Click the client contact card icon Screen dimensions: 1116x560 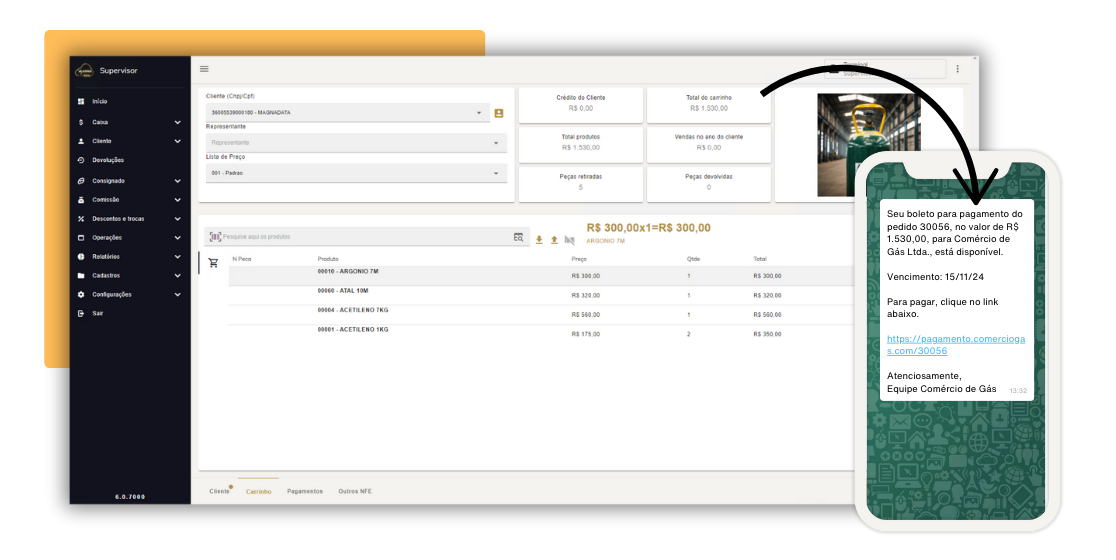499,113
